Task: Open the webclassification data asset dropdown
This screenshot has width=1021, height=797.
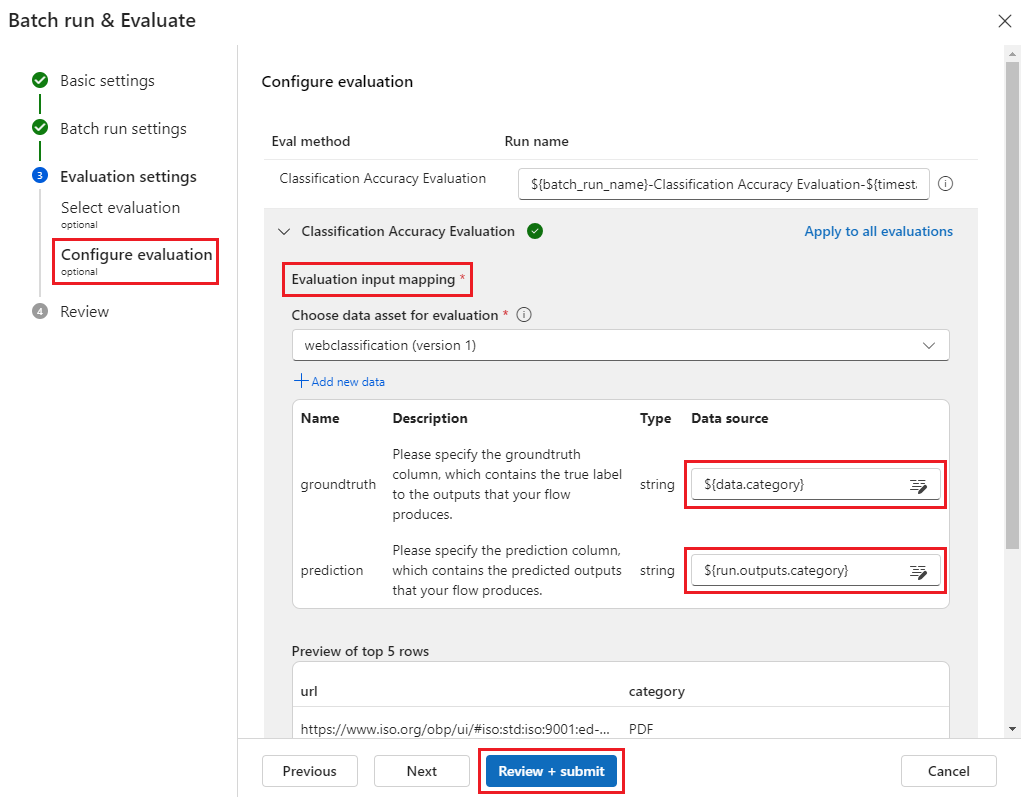Action: 620,345
